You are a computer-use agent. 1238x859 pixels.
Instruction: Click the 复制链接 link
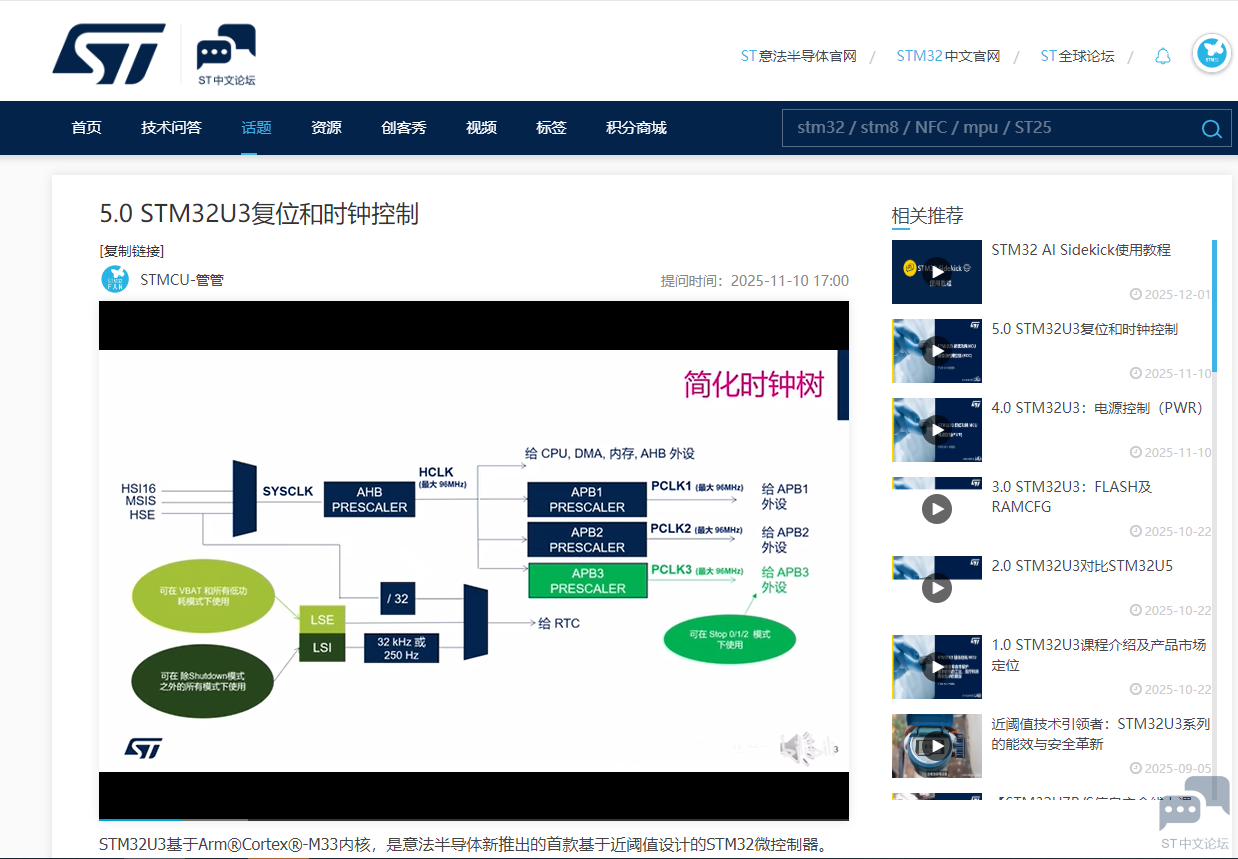point(132,251)
